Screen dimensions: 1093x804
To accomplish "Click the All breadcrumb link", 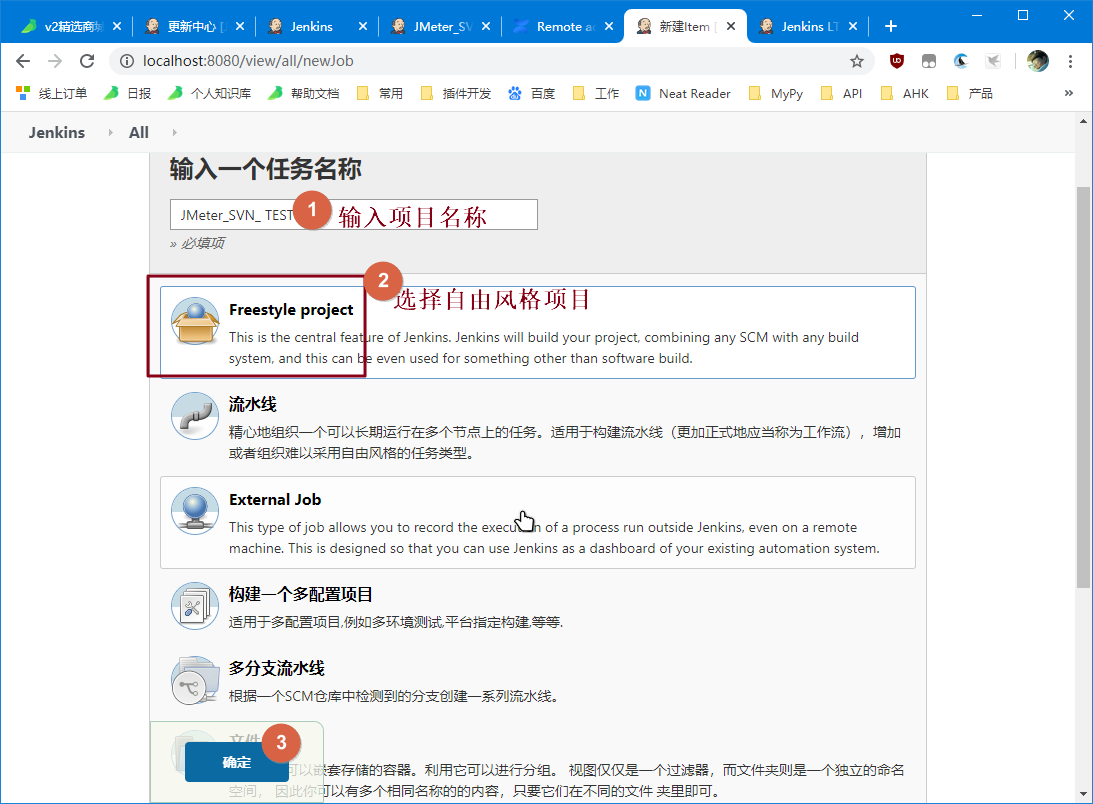I will coord(139,132).
